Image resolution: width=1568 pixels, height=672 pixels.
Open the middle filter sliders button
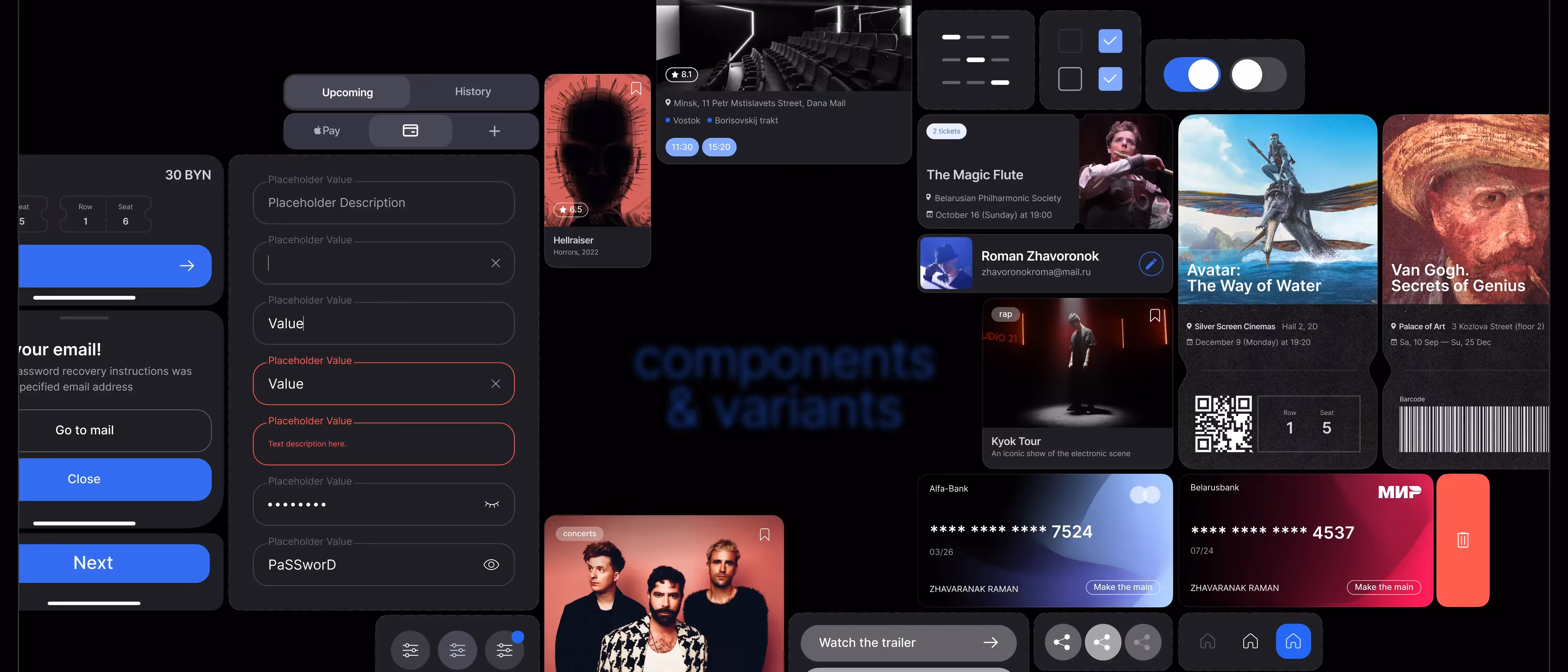(x=457, y=650)
